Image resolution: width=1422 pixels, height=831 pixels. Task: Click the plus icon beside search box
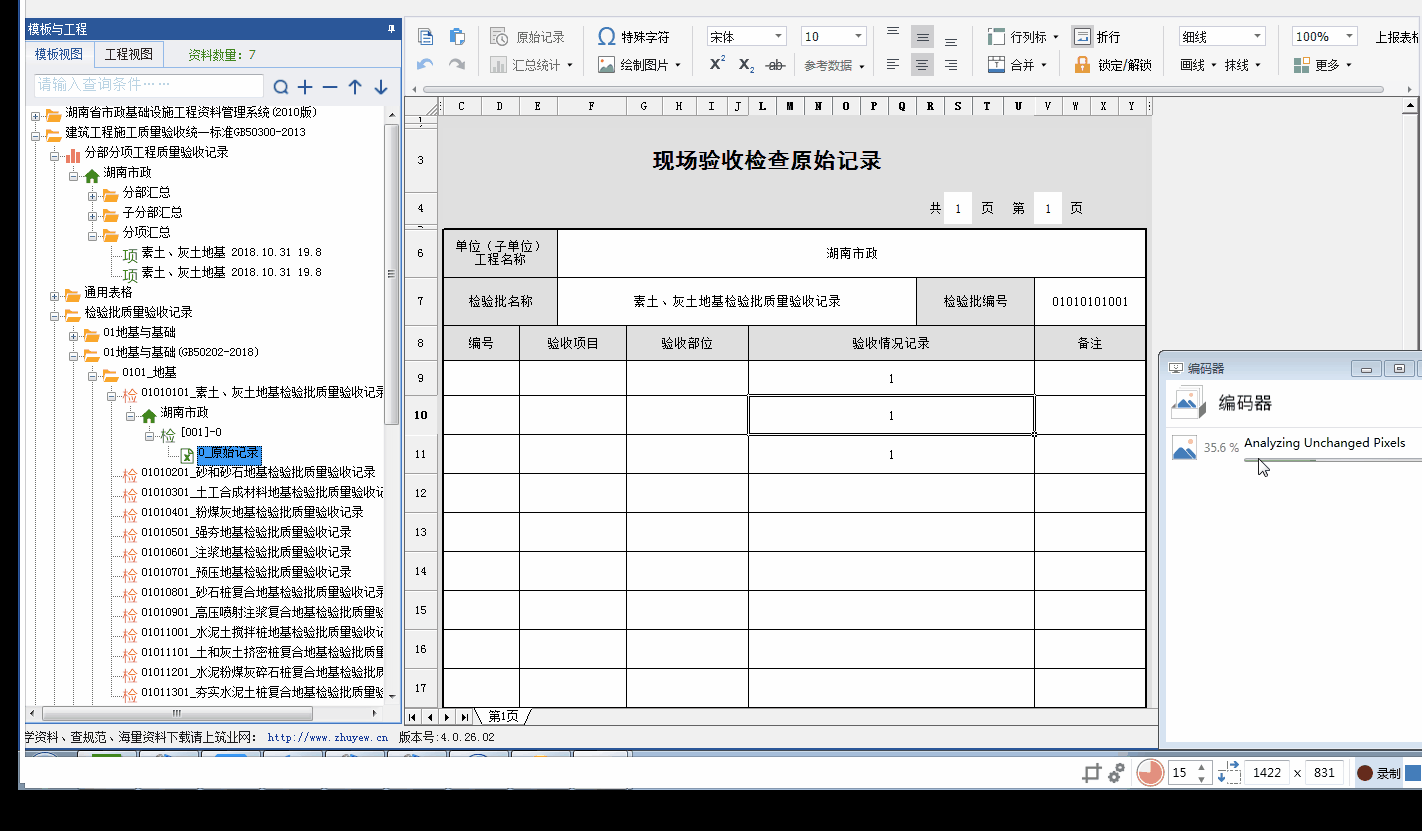click(305, 87)
